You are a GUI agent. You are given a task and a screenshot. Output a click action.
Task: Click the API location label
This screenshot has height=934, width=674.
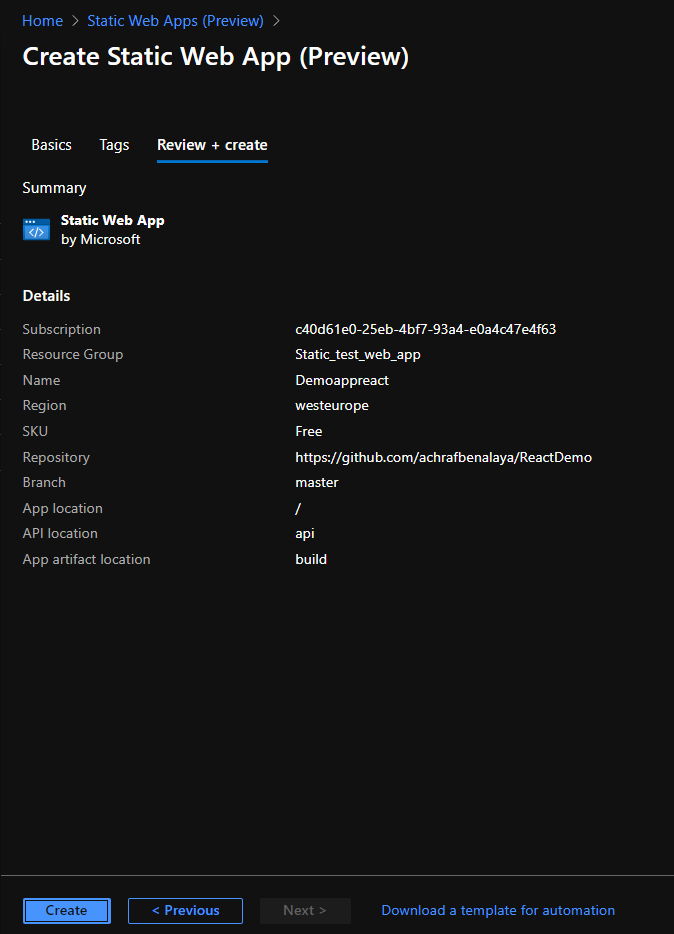pyautogui.click(x=60, y=534)
